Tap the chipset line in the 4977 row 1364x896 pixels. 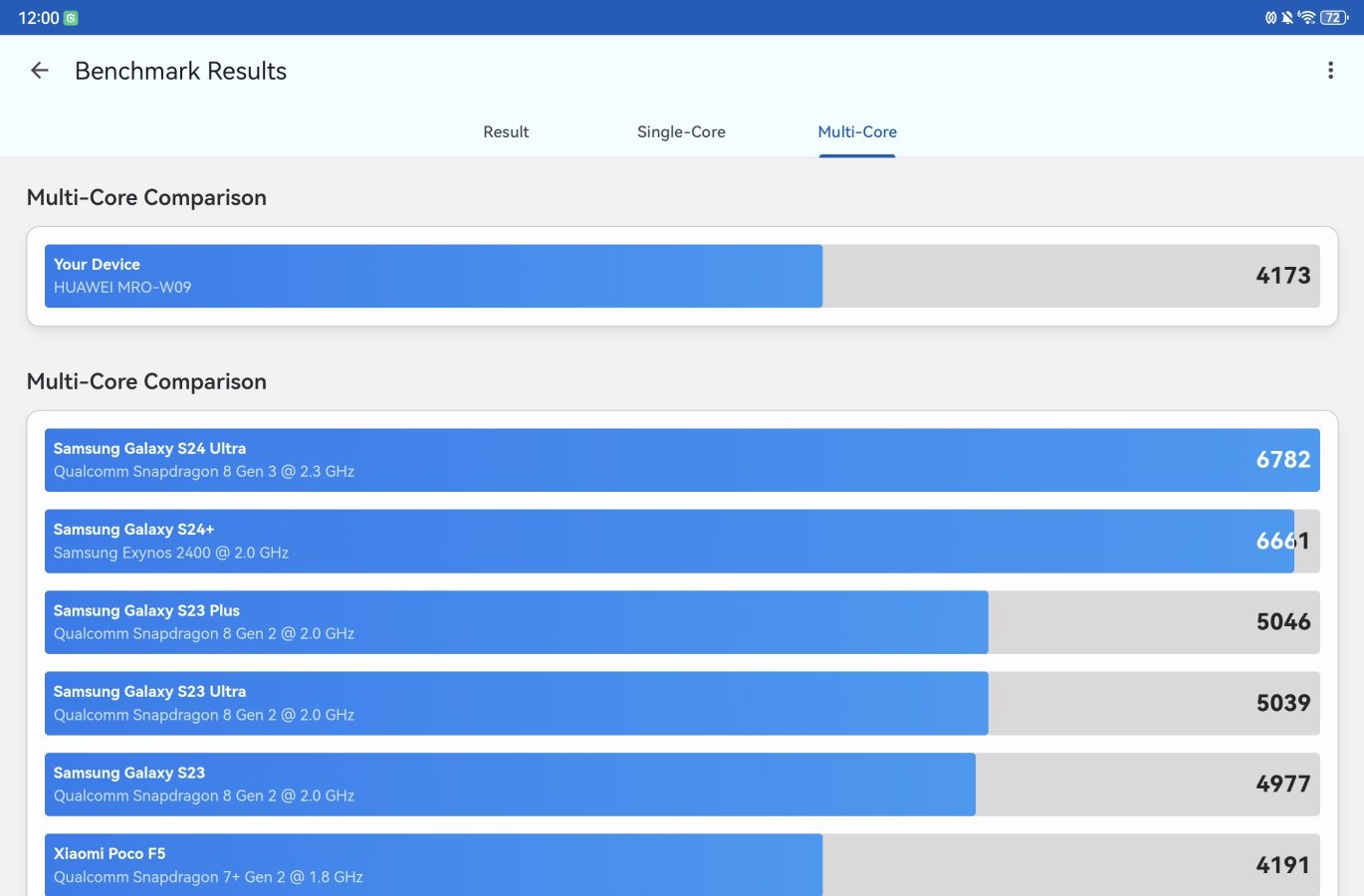click(204, 796)
